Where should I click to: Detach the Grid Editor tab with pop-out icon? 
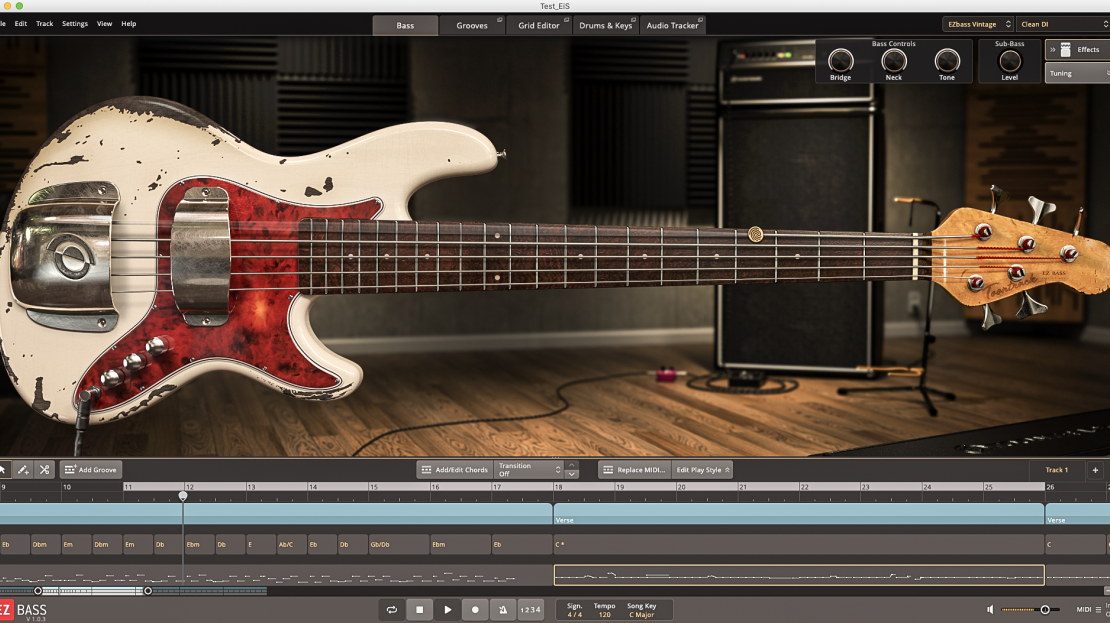click(x=566, y=20)
